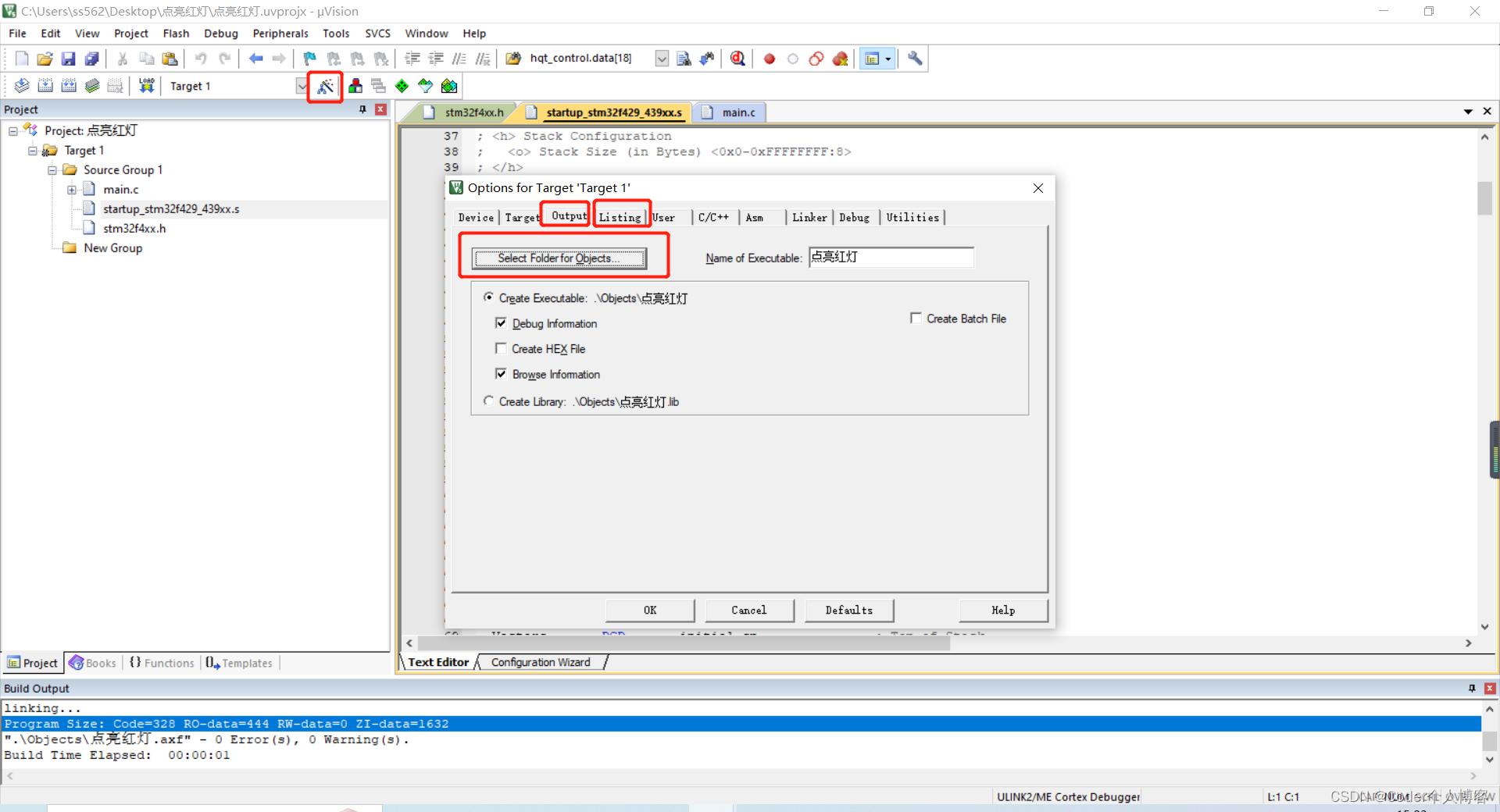Open the Flash menu
The image size is (1500, 812).
coord(176,34)
